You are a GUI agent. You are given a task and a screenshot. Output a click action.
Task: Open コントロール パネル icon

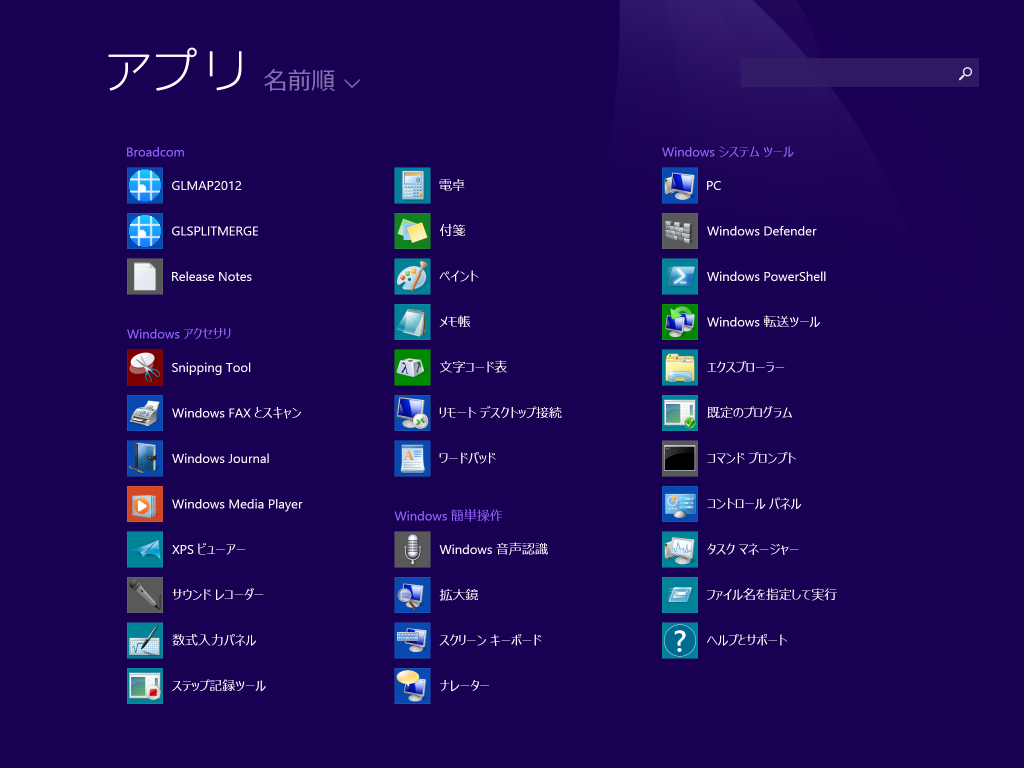680,504
